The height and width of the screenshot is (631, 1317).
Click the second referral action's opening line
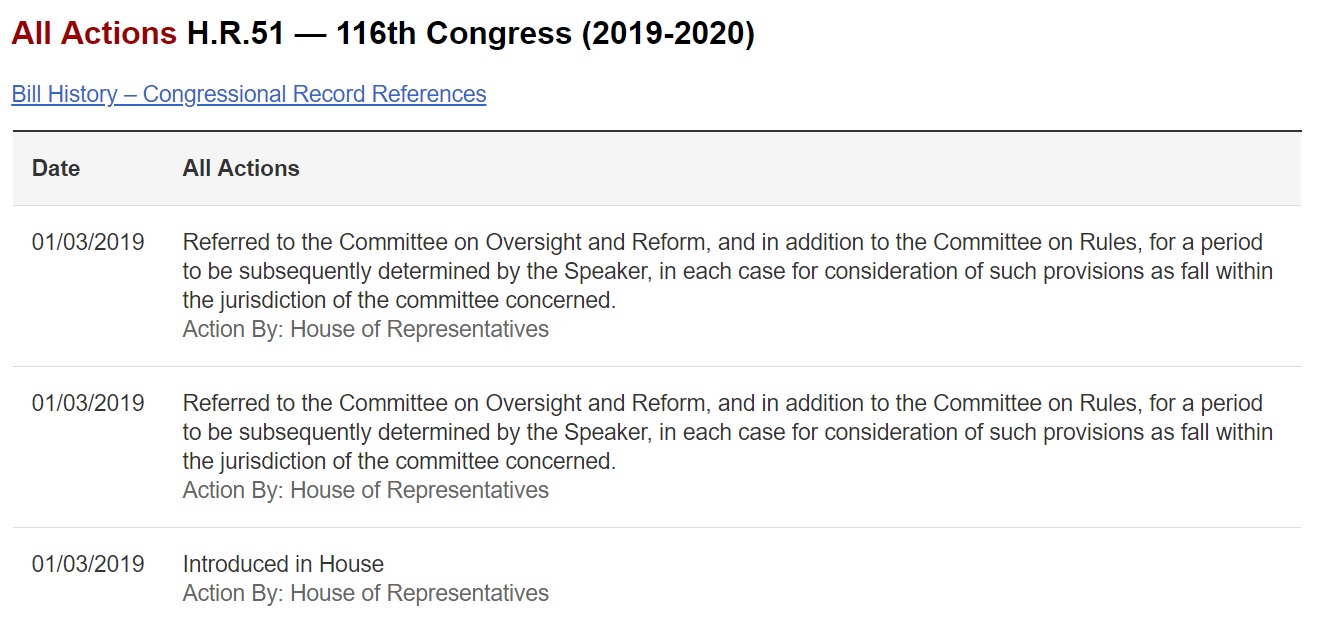pyautogui.click(x=722, y=403)
